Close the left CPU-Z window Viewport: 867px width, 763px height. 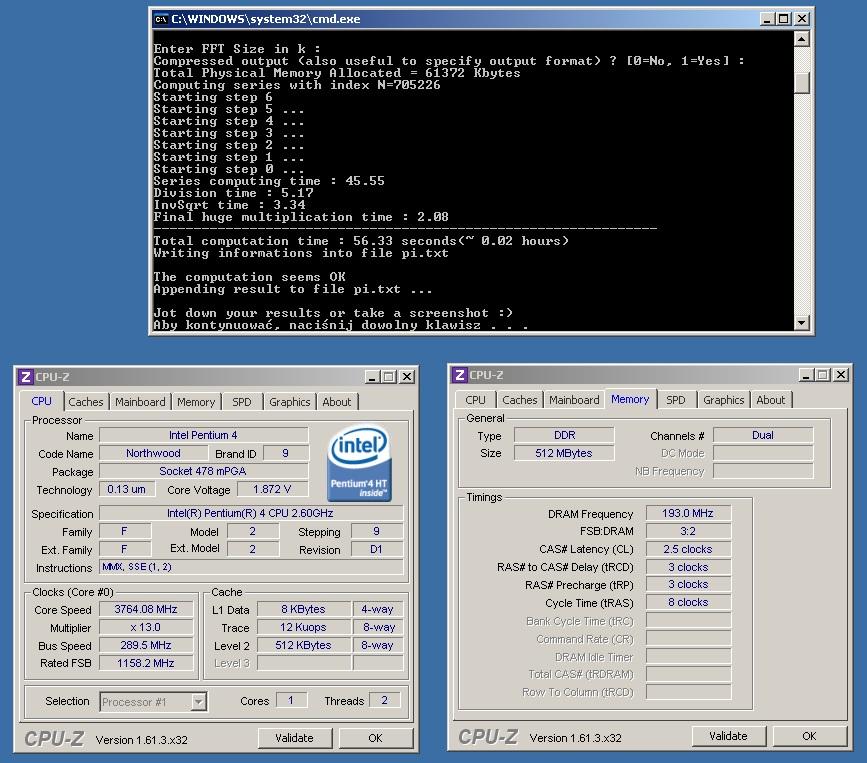coord(407,377)
